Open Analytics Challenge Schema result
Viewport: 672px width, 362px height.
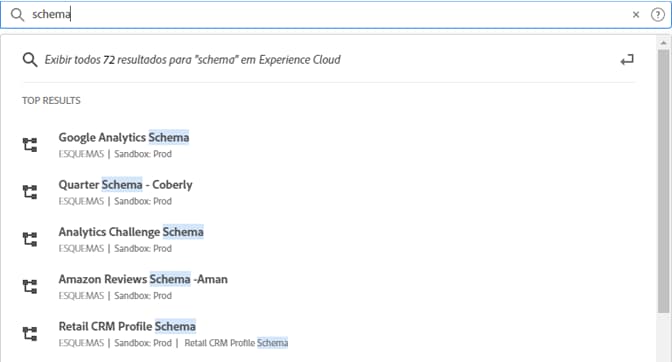131,232
